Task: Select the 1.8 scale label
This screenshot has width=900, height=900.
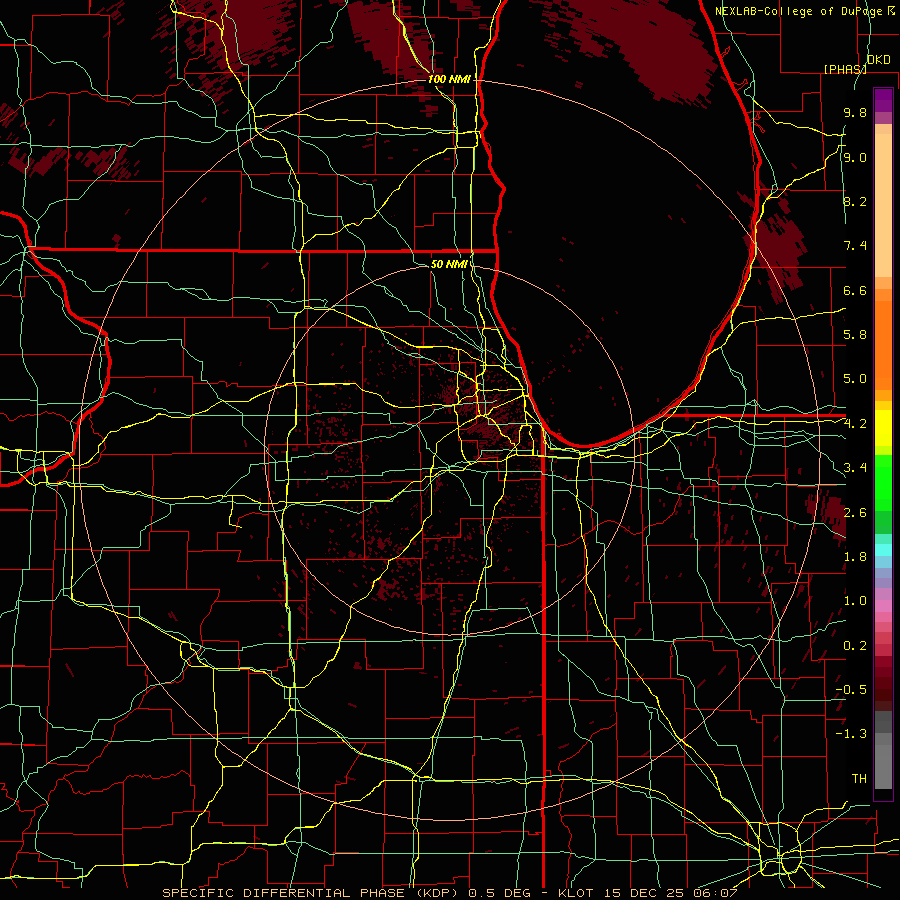Action: [855, 556]
